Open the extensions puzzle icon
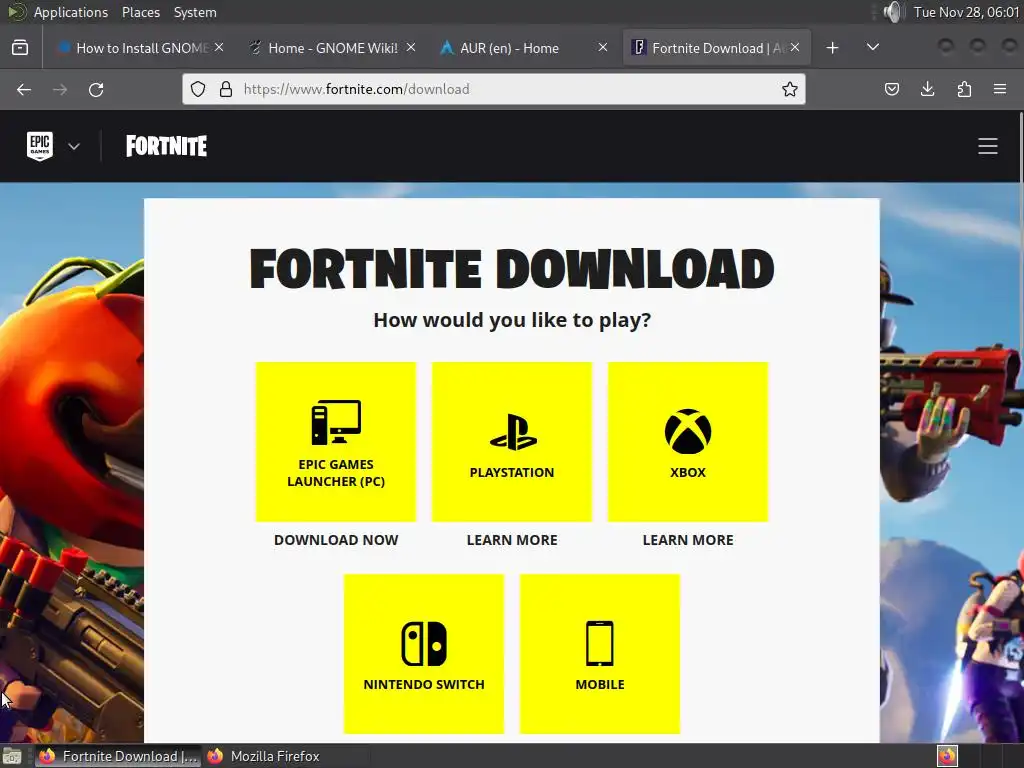The image size is (1024, 768). click(x=964, y=89)
